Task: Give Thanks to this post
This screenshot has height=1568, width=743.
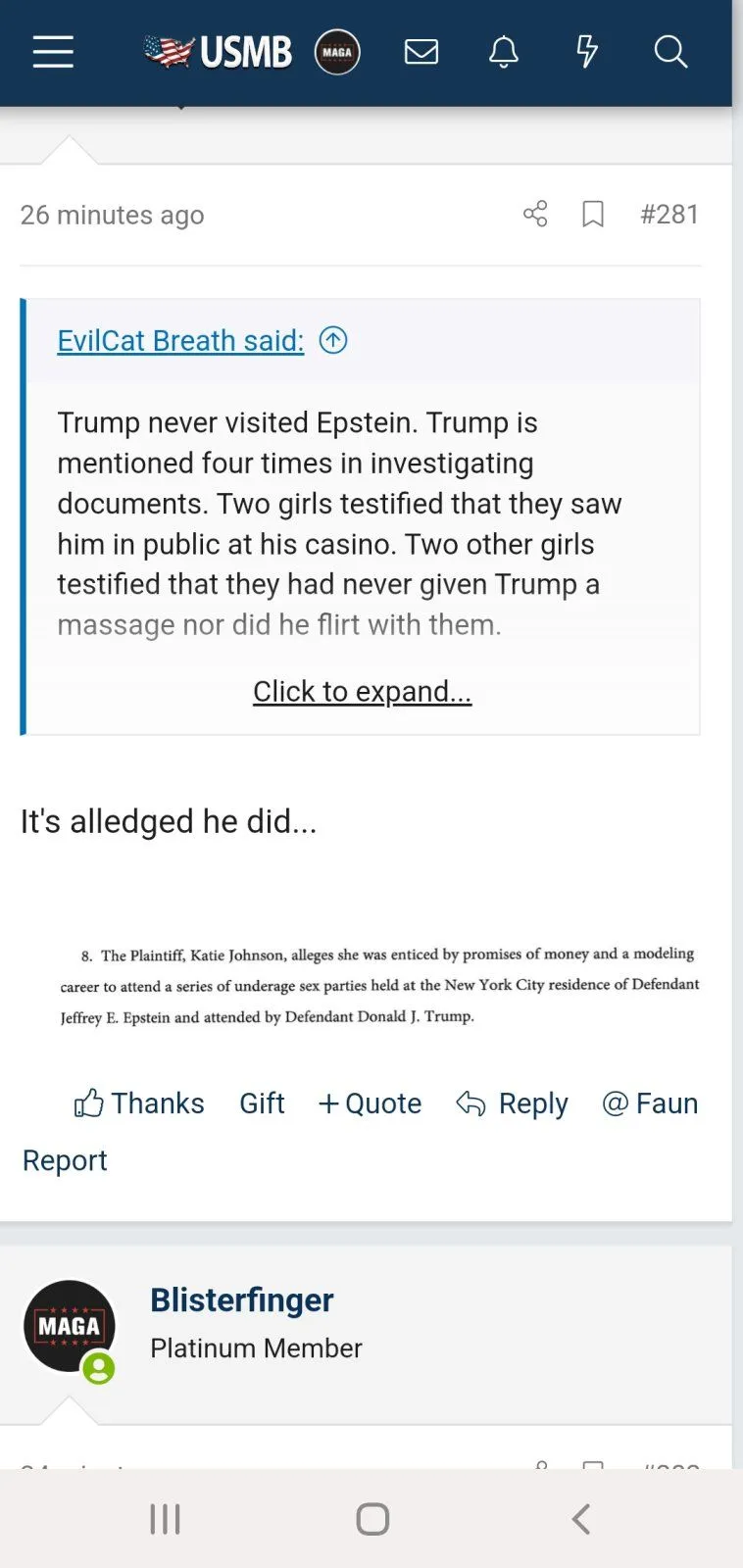Action: 139,1103
